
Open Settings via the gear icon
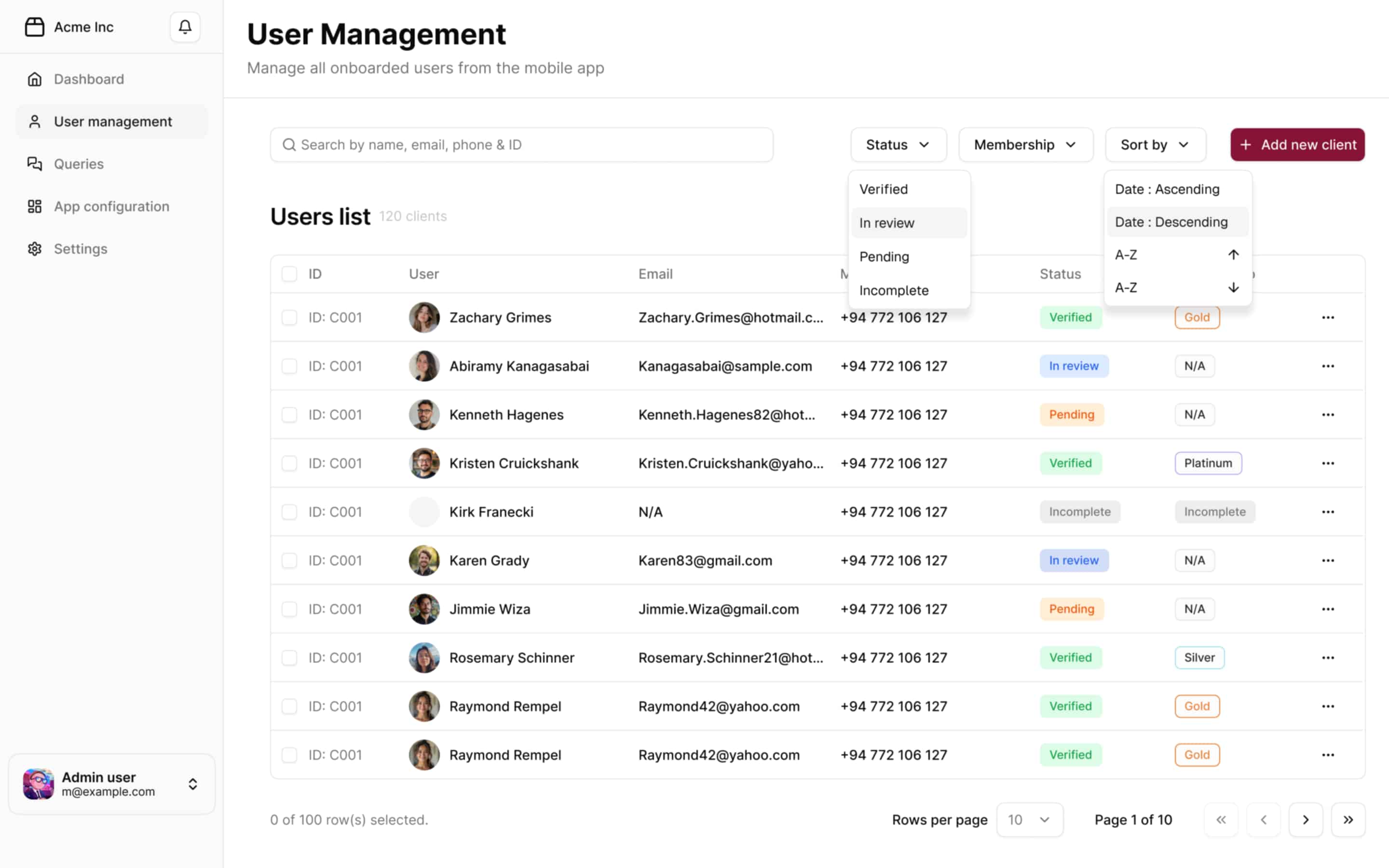coord(34,248)
